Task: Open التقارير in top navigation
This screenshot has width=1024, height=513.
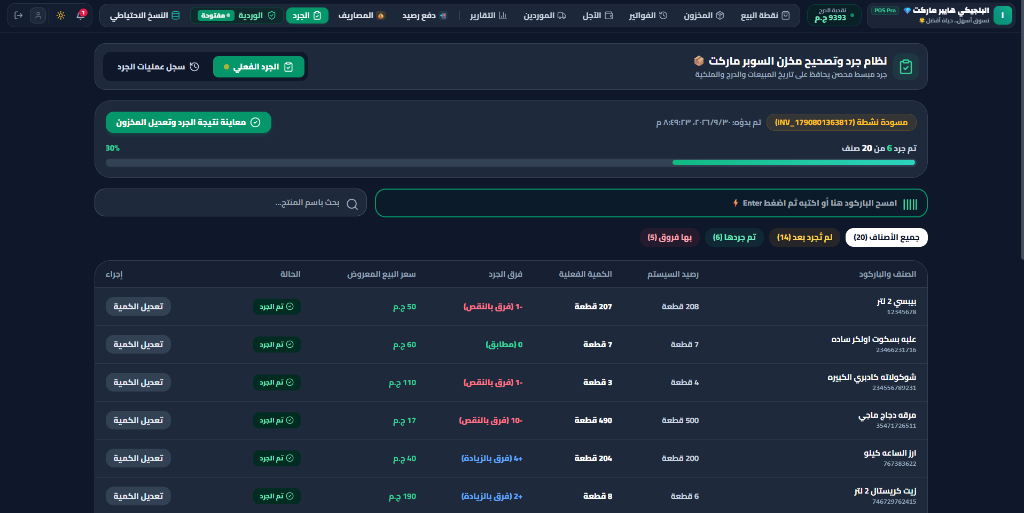Action: (488, 15)
